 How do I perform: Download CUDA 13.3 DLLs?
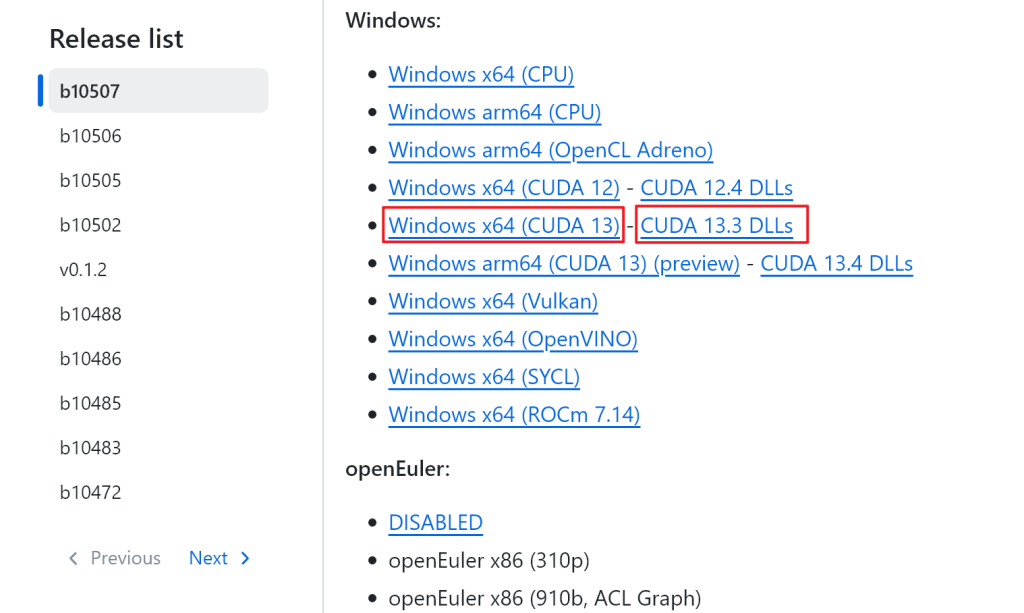716,226
